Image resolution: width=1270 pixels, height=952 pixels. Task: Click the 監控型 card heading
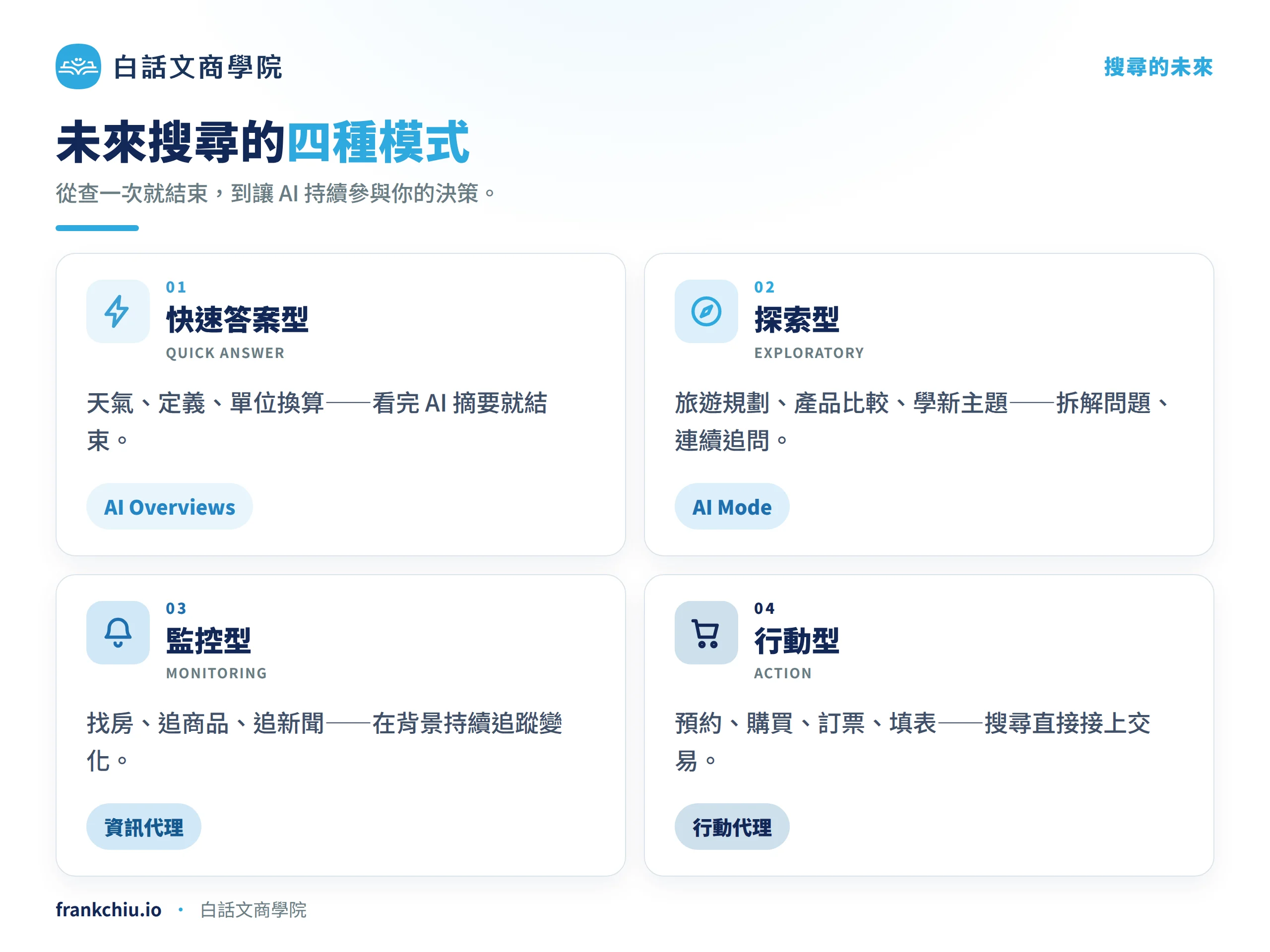(x=208, y=641)
